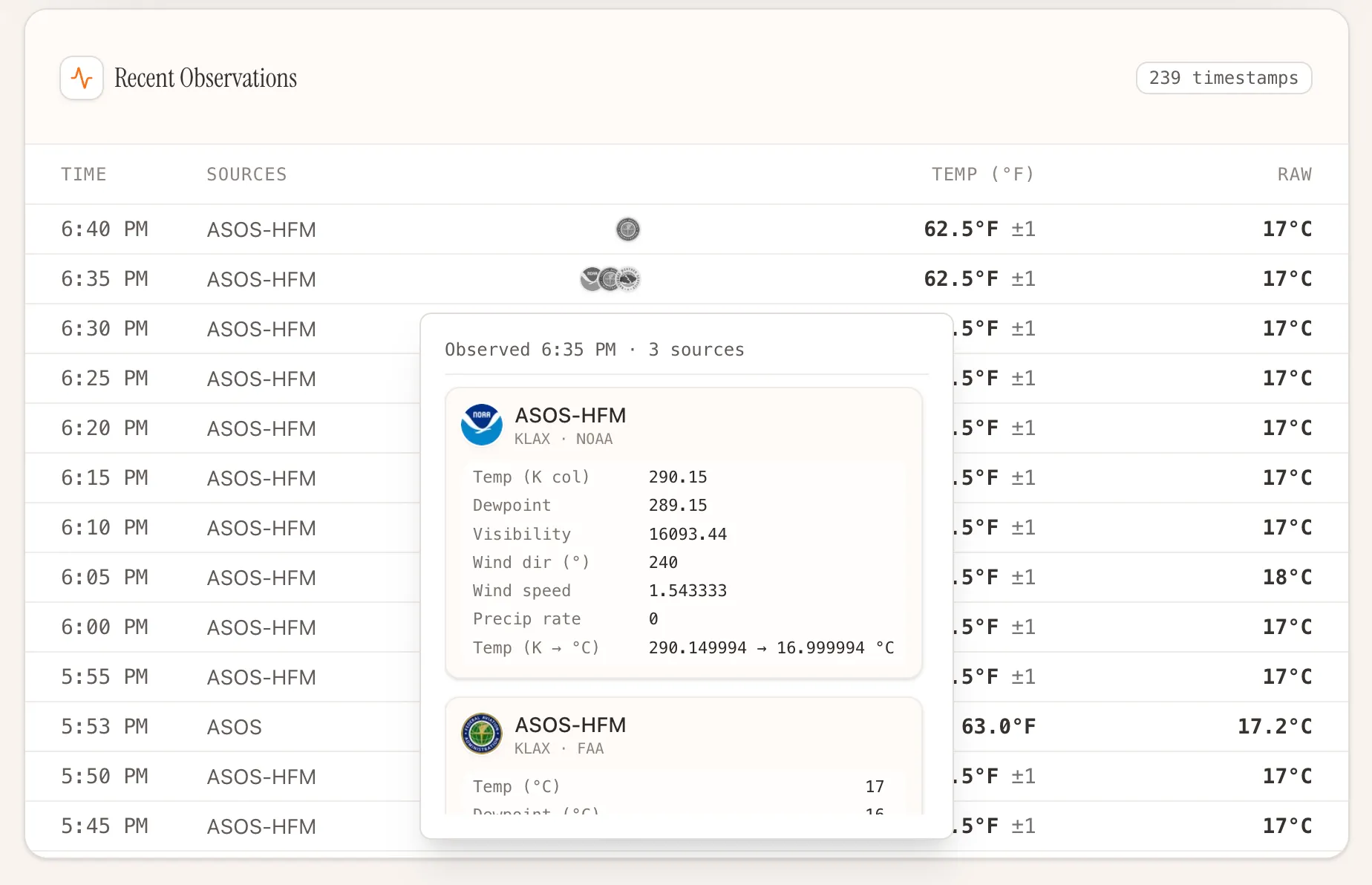The width and height of the screenshot is (1372, 885).
Task: Click the NOAA badge in the 6:35 PM row
Action: click(x=589, y=278)
